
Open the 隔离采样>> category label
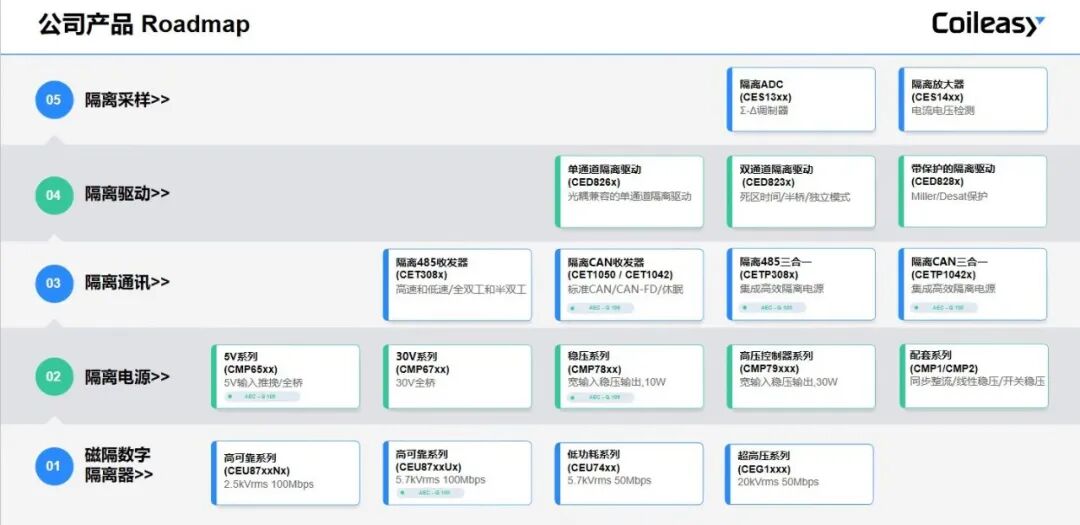coord(127,99)
